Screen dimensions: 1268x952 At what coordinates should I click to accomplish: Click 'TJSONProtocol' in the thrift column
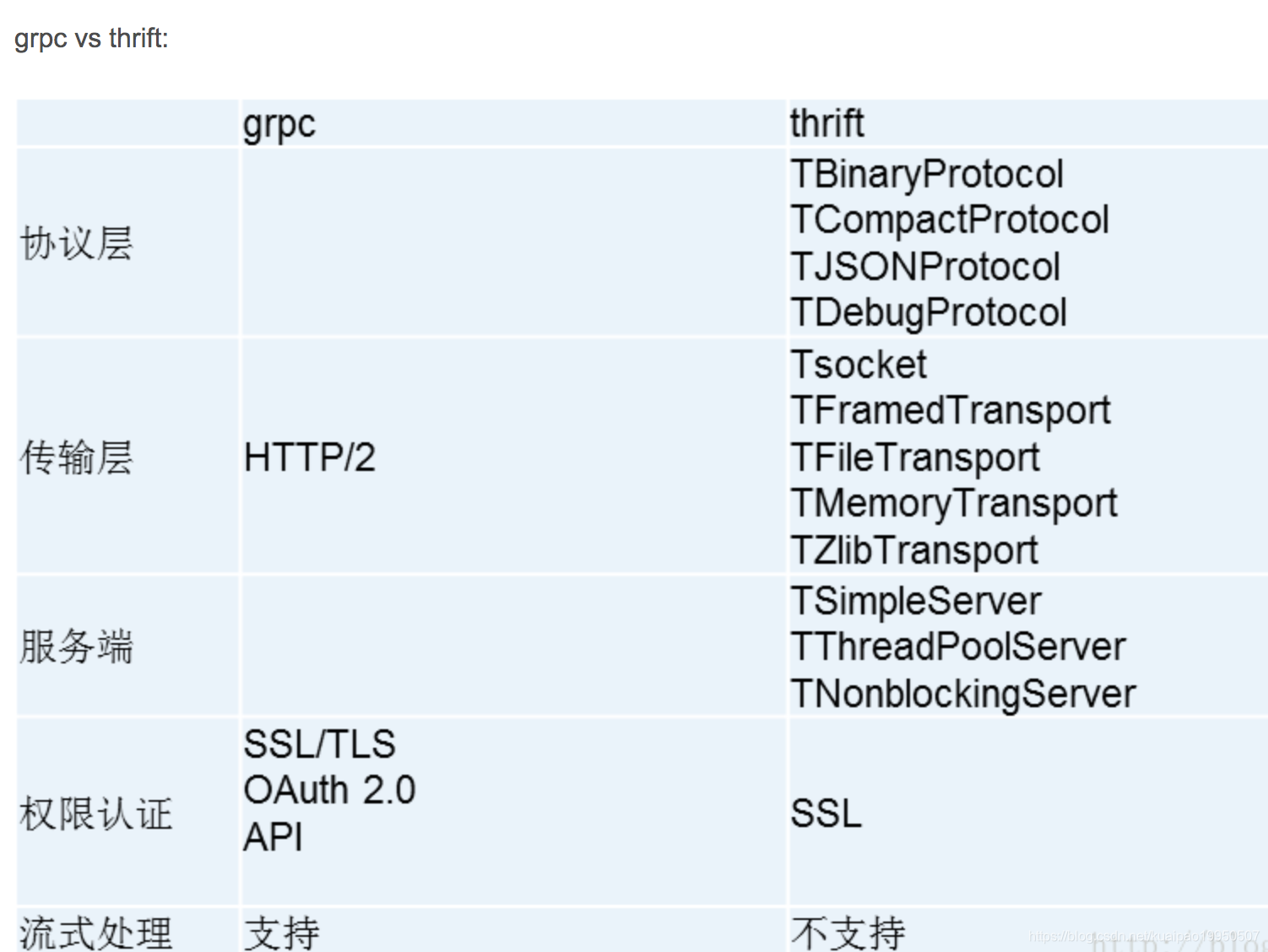click(x=925, y=267)
